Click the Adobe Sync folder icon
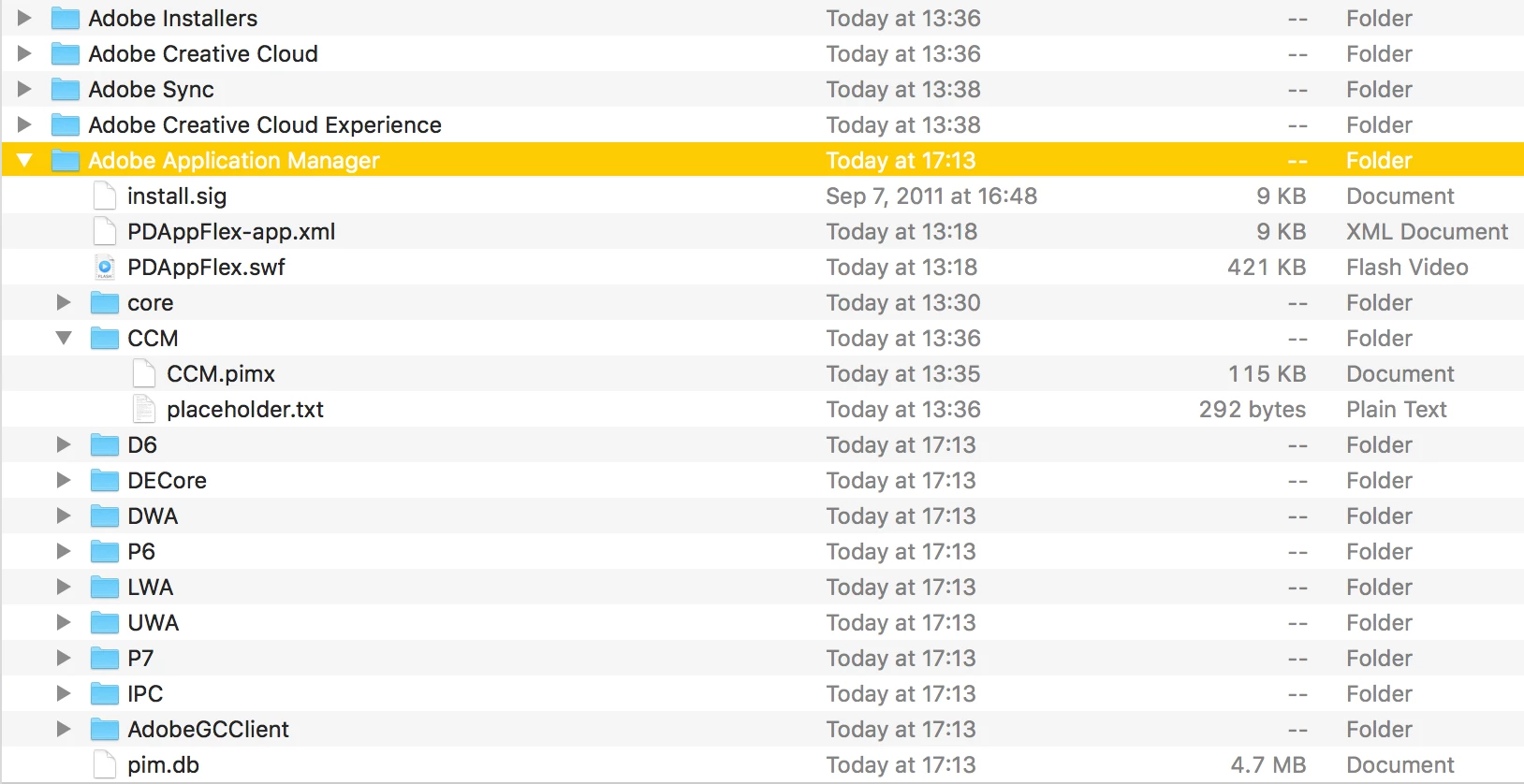The width and height of the screenshot is (1524, 784). point(65,89)
